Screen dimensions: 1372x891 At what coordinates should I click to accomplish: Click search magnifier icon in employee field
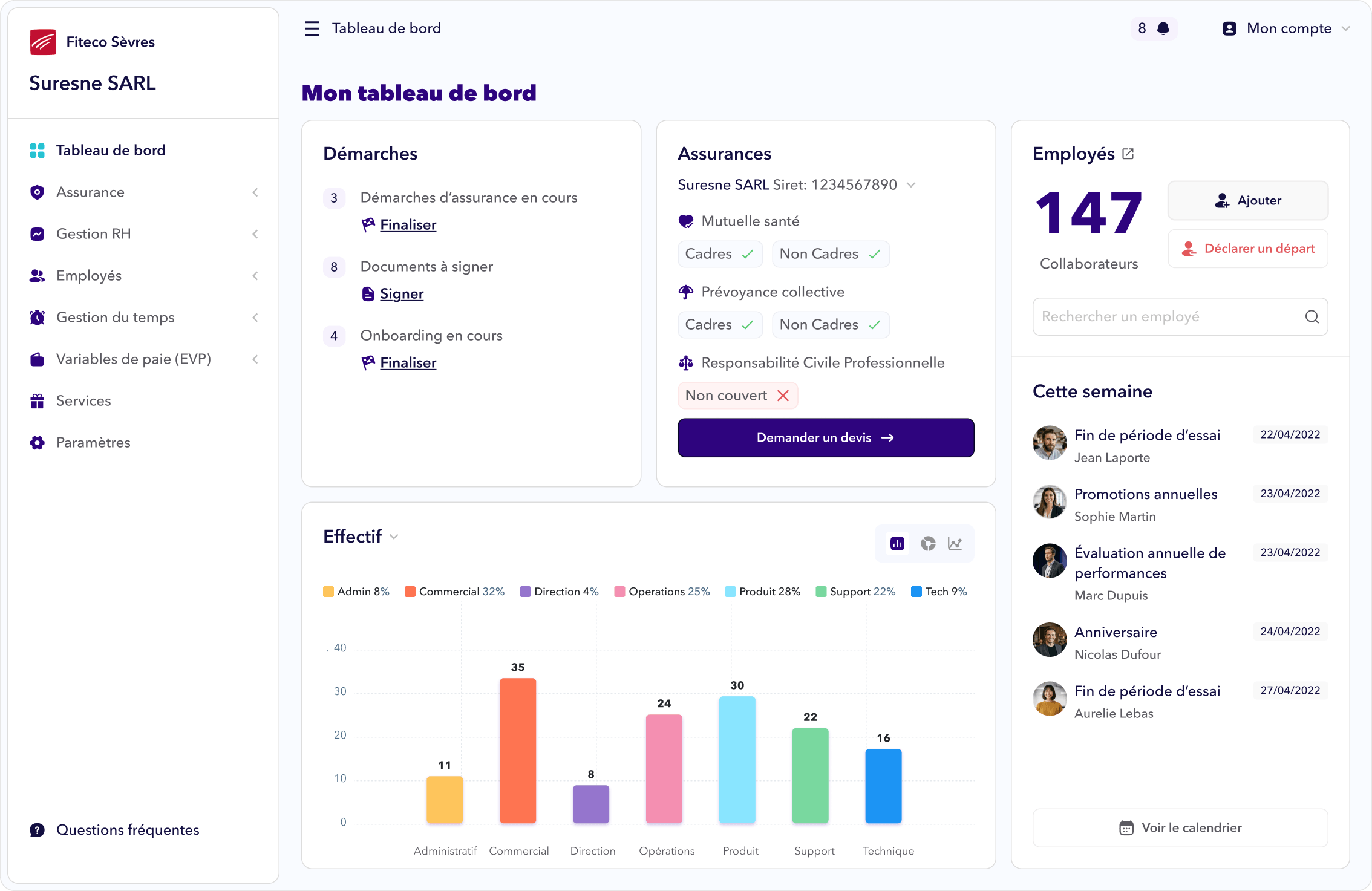point(1312,316)
